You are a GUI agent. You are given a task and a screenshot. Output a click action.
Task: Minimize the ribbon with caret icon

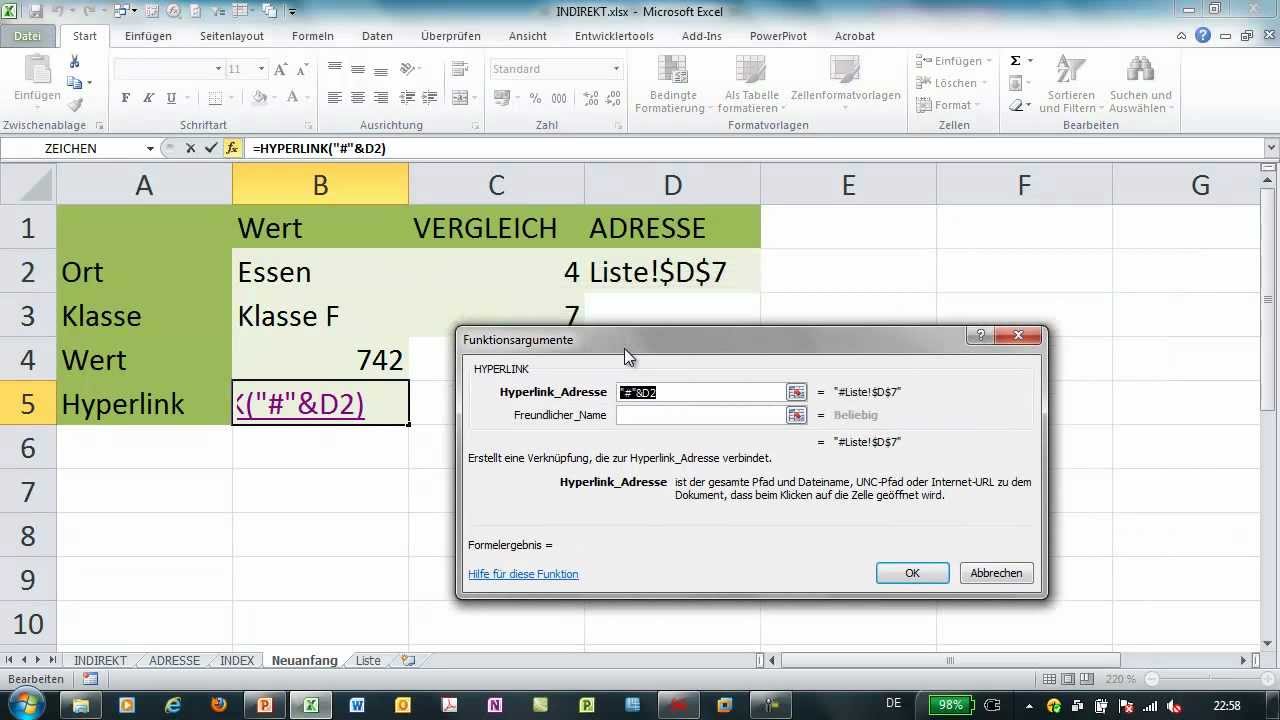(x=1183, y=36)
